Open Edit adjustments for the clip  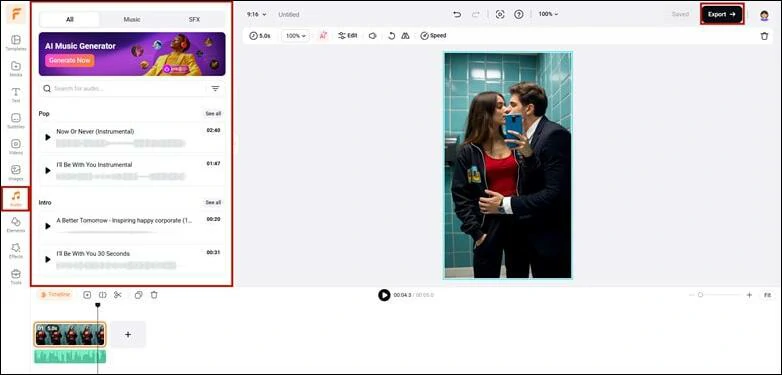pyautogui.click(x=348, y=36)
